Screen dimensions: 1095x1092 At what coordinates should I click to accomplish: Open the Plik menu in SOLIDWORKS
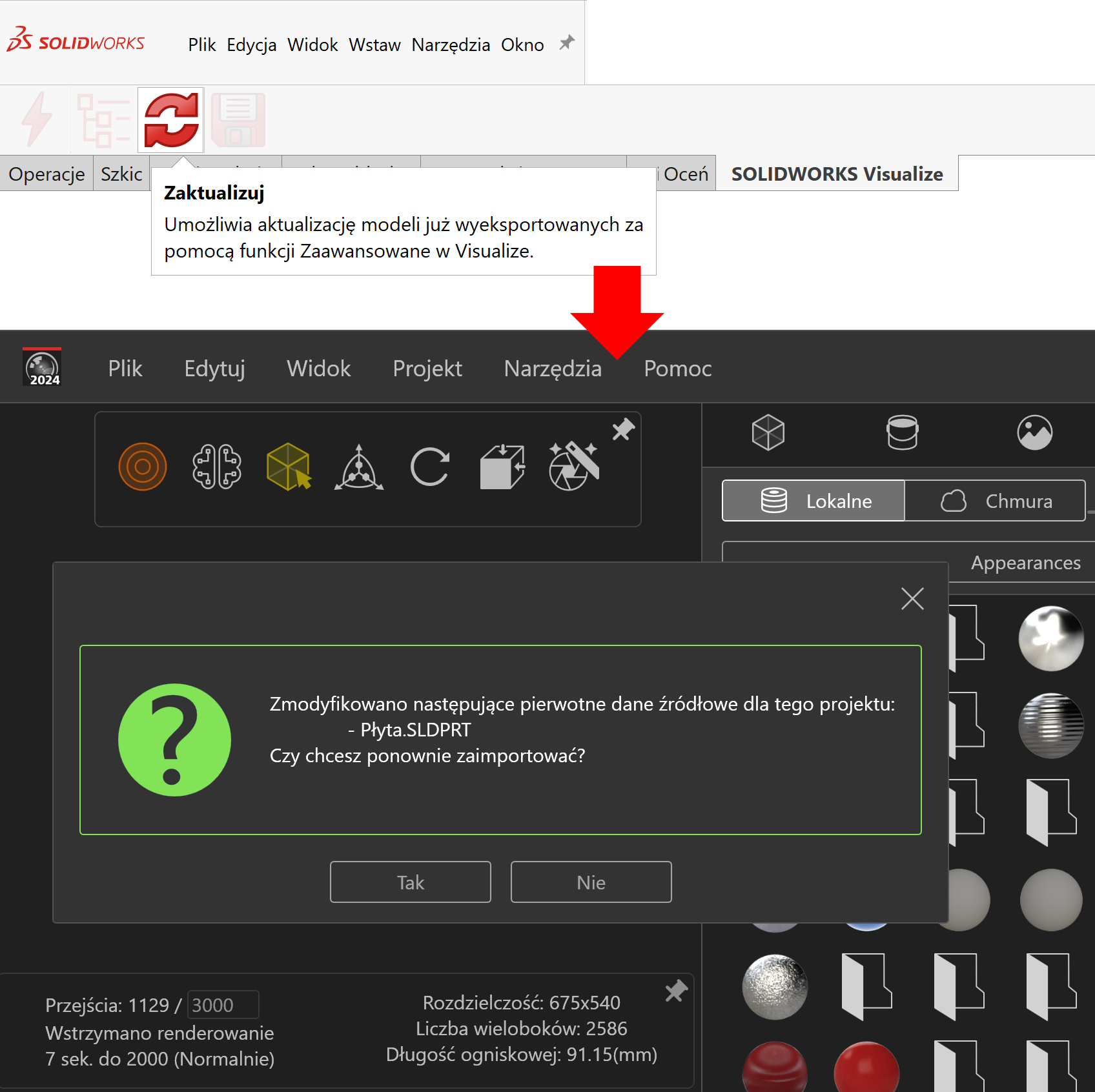[x=202, y=45]
